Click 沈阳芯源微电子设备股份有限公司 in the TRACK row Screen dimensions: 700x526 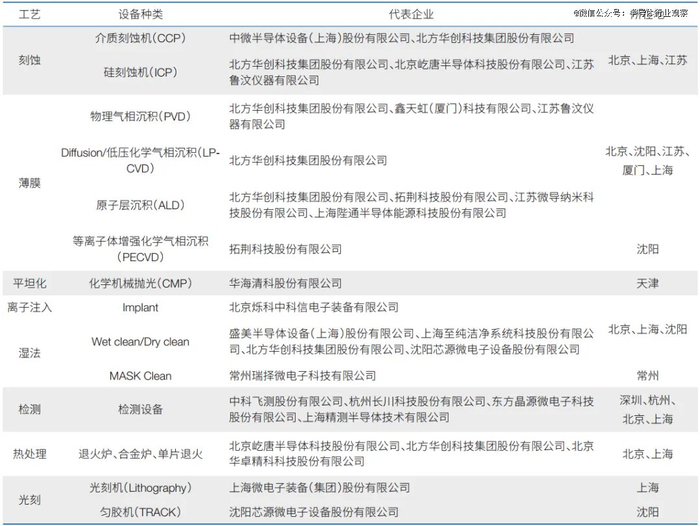coord(313,512)
